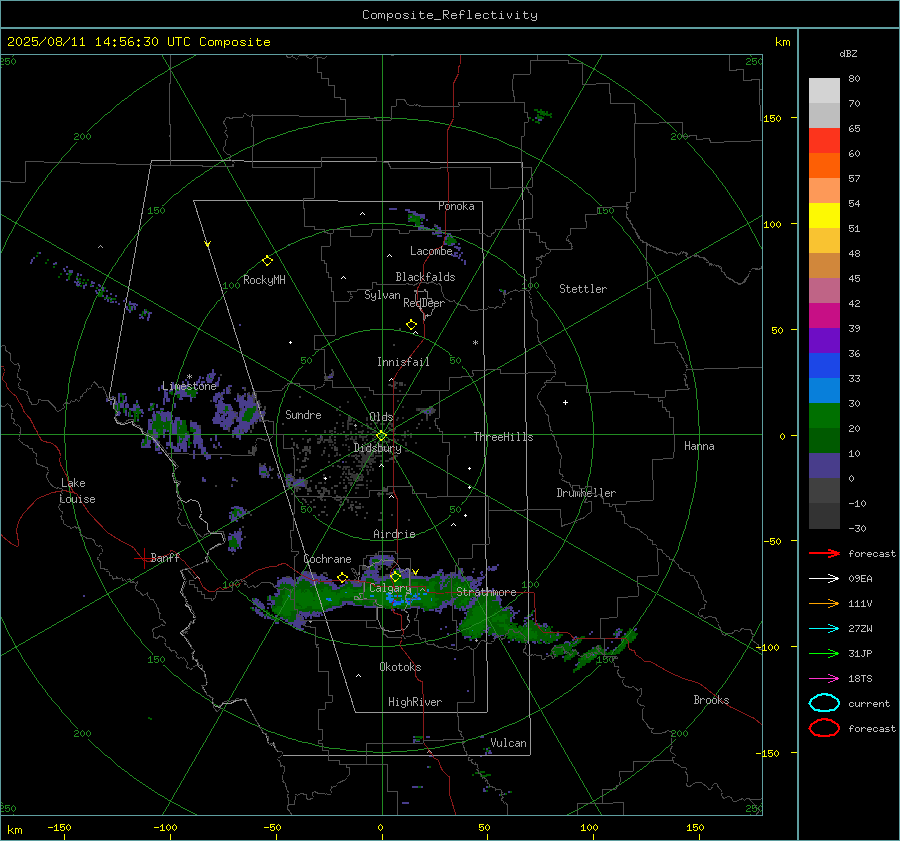Click the red forecast ellipse legend icon

coord(824,728)
